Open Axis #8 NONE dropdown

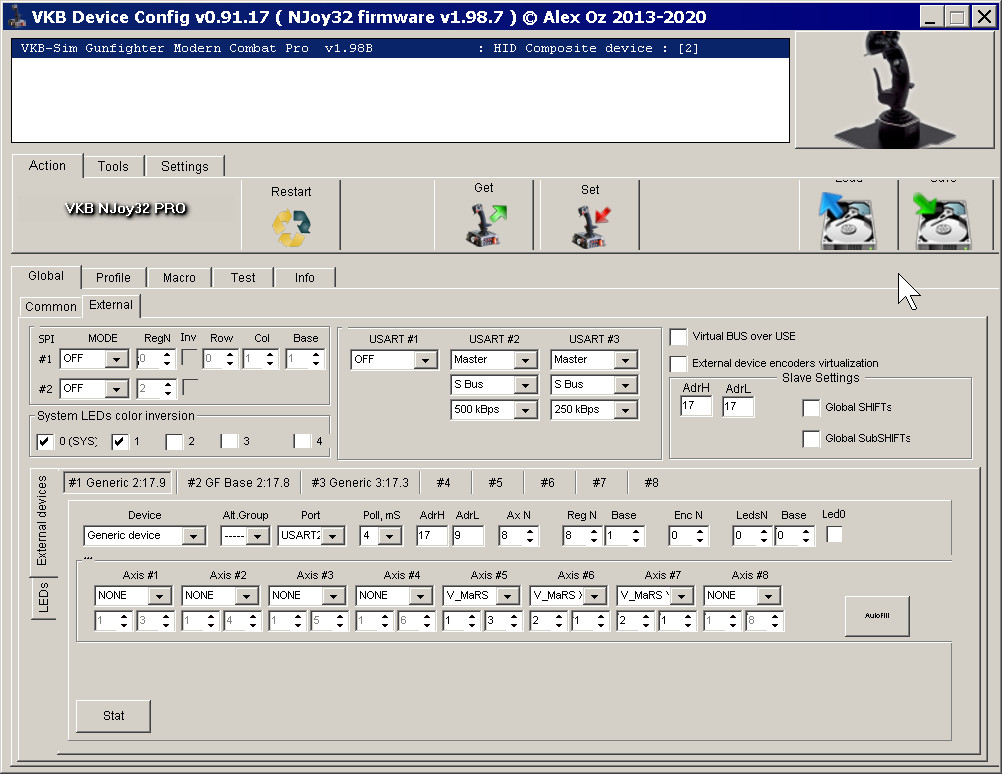point(768,596)
